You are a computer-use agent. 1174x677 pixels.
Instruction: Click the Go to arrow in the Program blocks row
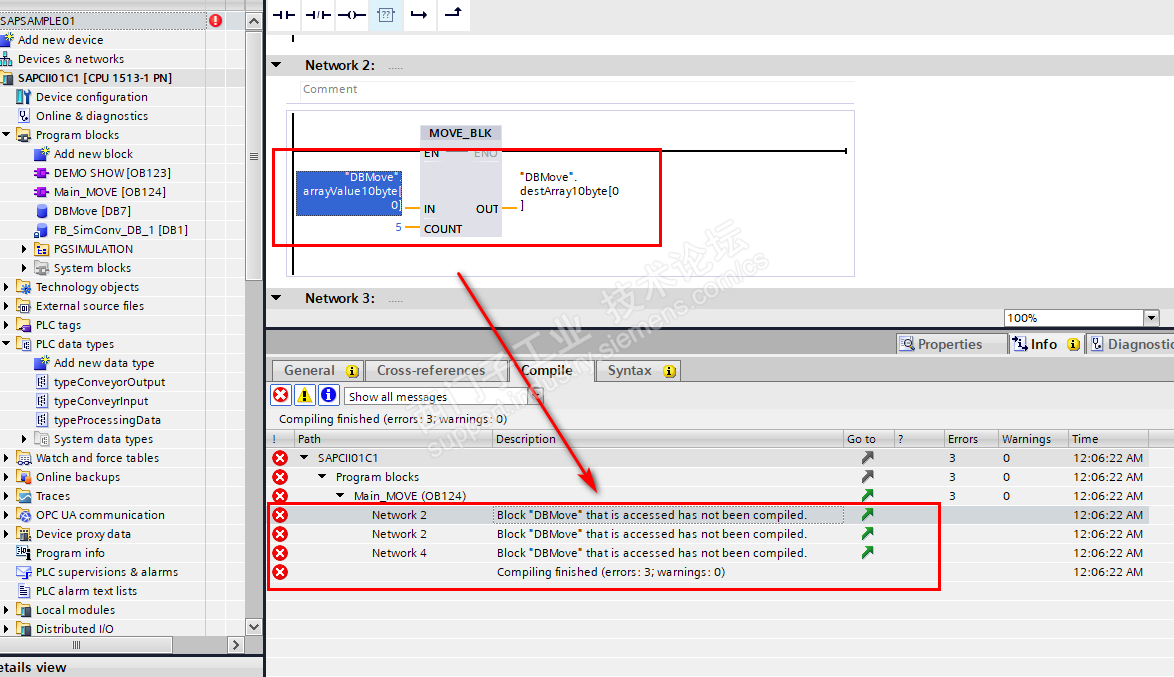(x=868, y=476)
